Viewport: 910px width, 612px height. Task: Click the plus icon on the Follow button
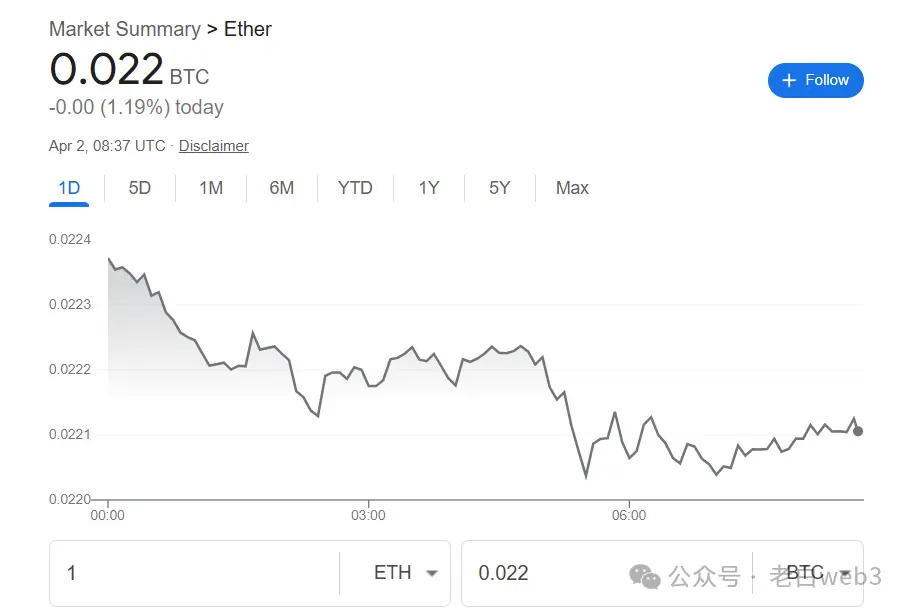coord(789,80)
